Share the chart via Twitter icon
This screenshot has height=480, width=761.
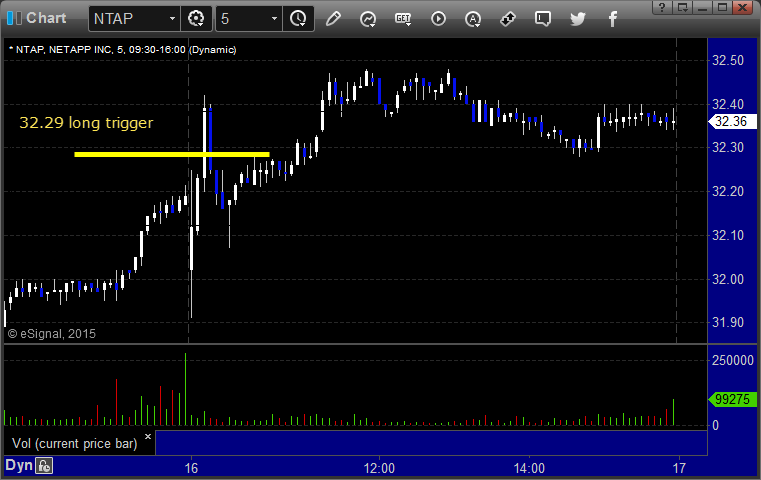point(578,19)
